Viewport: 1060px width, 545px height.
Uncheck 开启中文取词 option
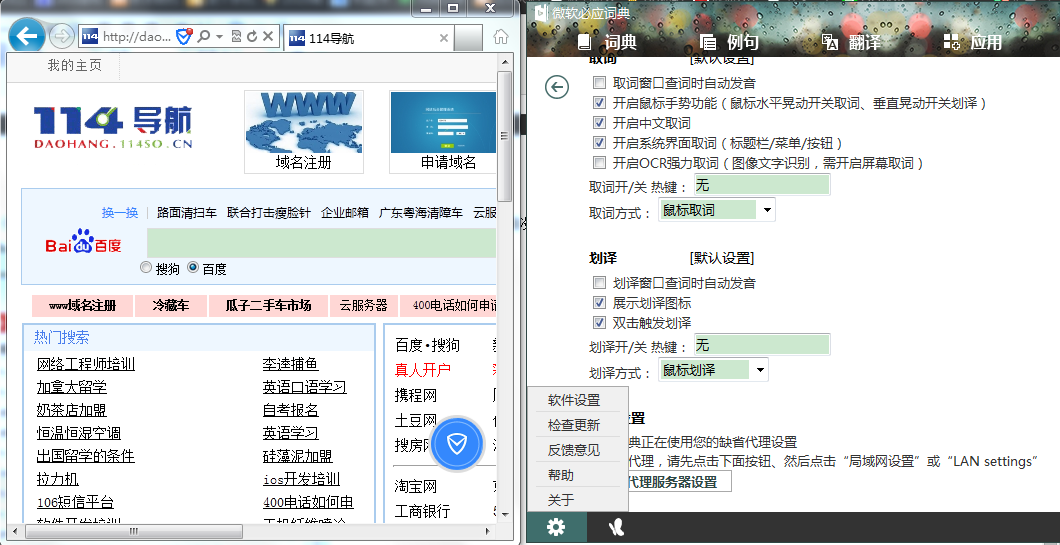coord(599,123)
